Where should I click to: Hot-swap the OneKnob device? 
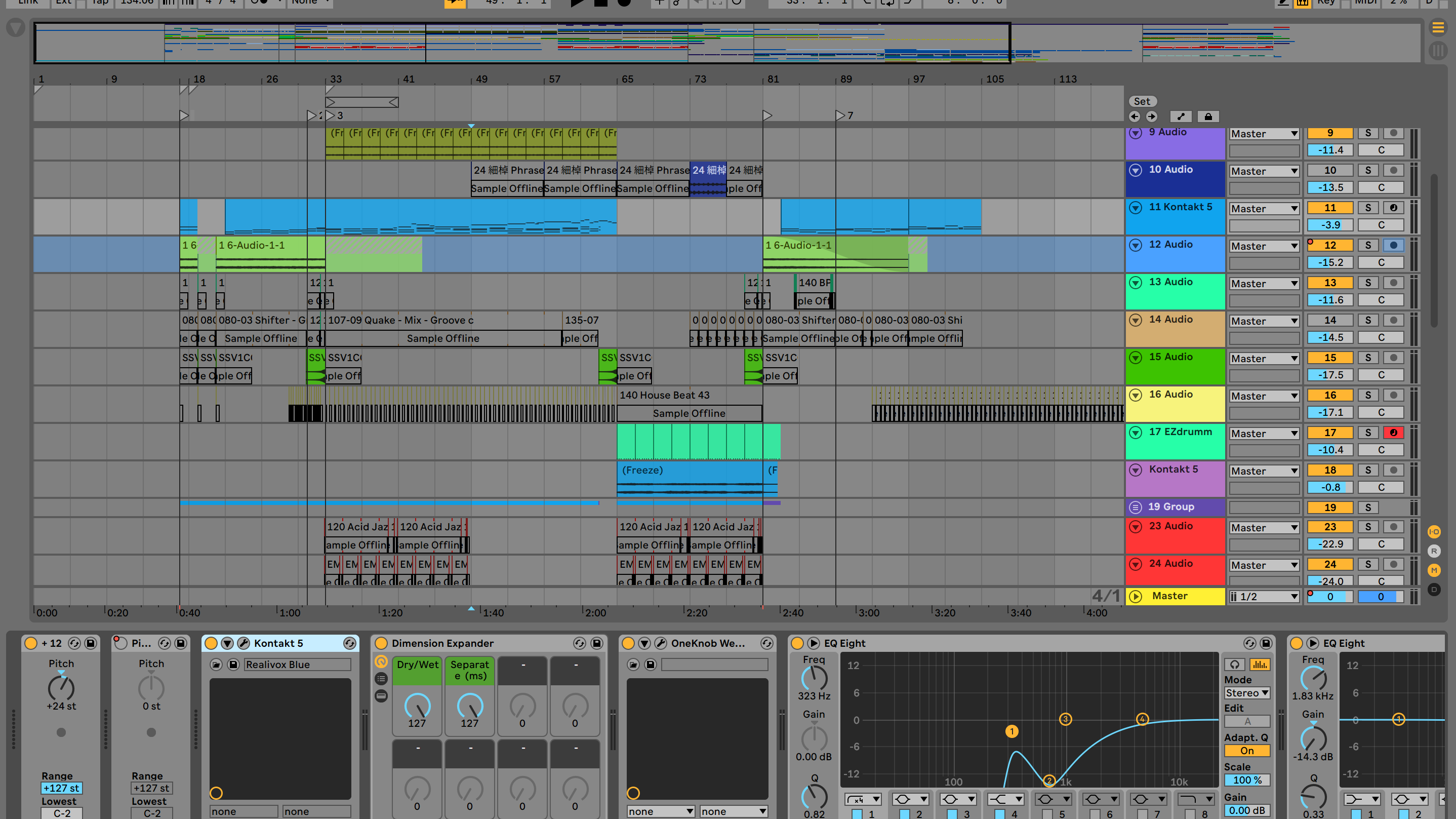767,643
